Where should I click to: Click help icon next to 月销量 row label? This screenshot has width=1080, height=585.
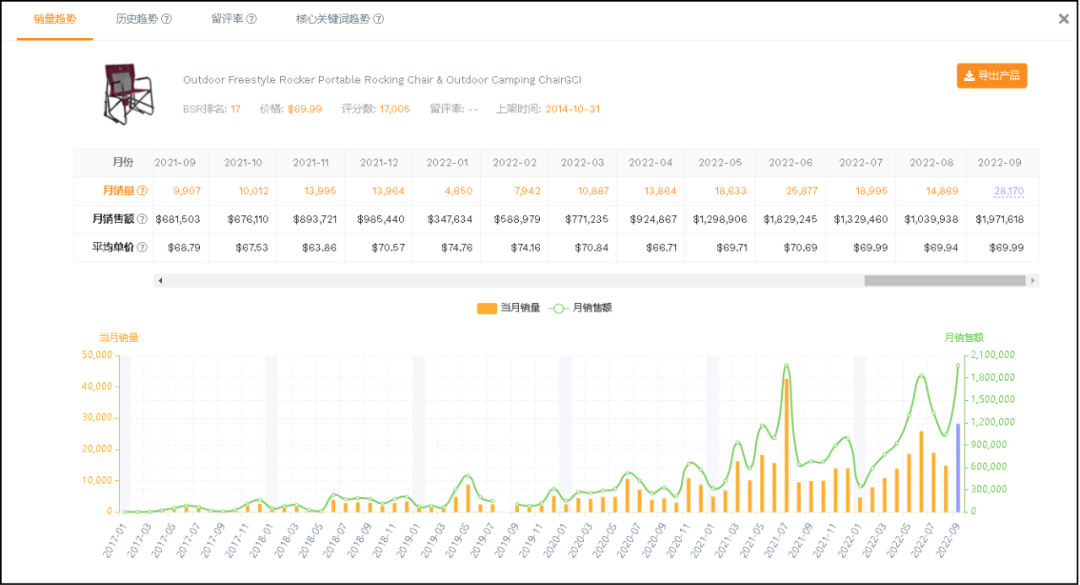click(x=142, y=191)
